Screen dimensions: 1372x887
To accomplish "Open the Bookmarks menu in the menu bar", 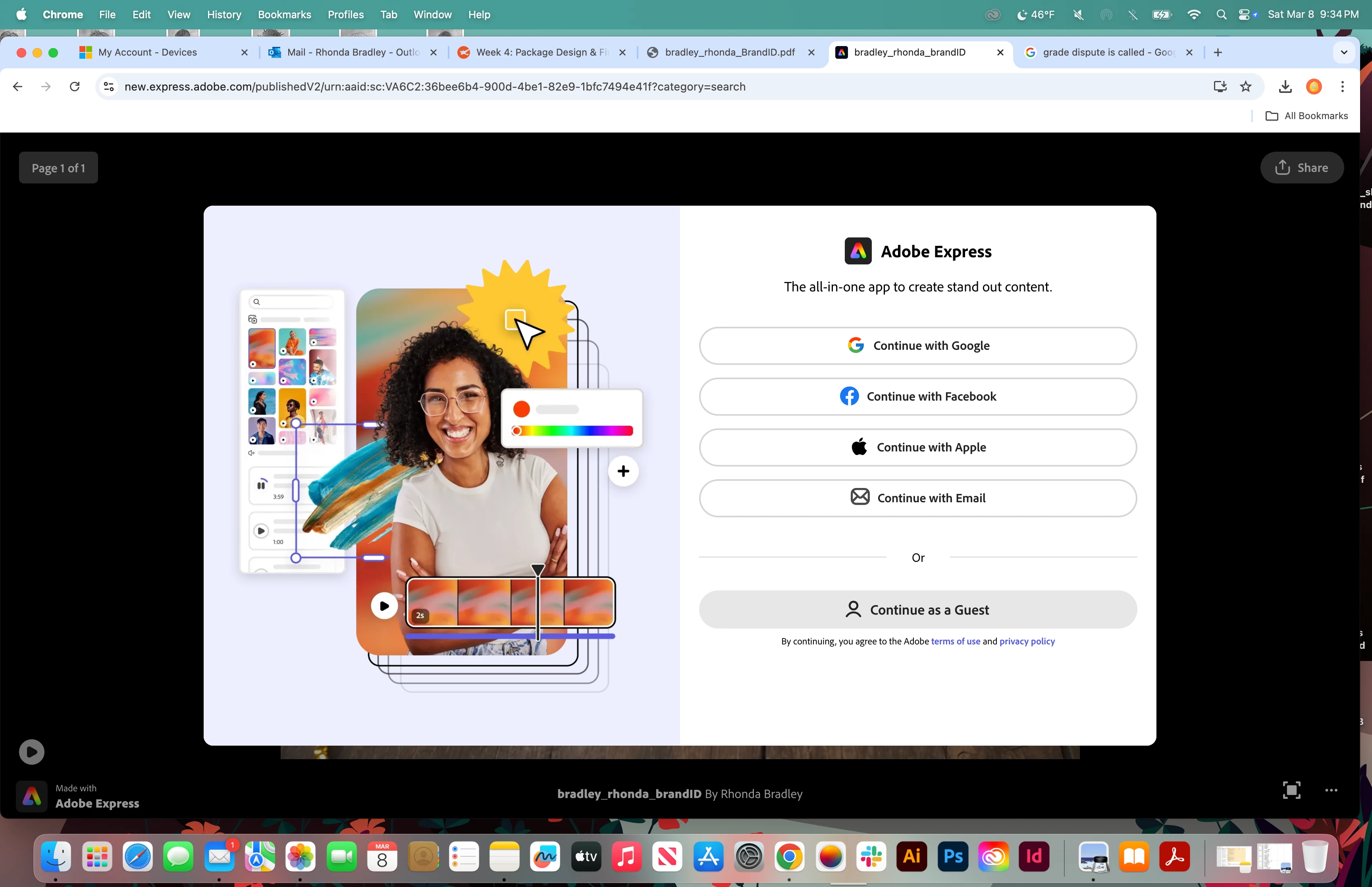I will coord(284,14).
